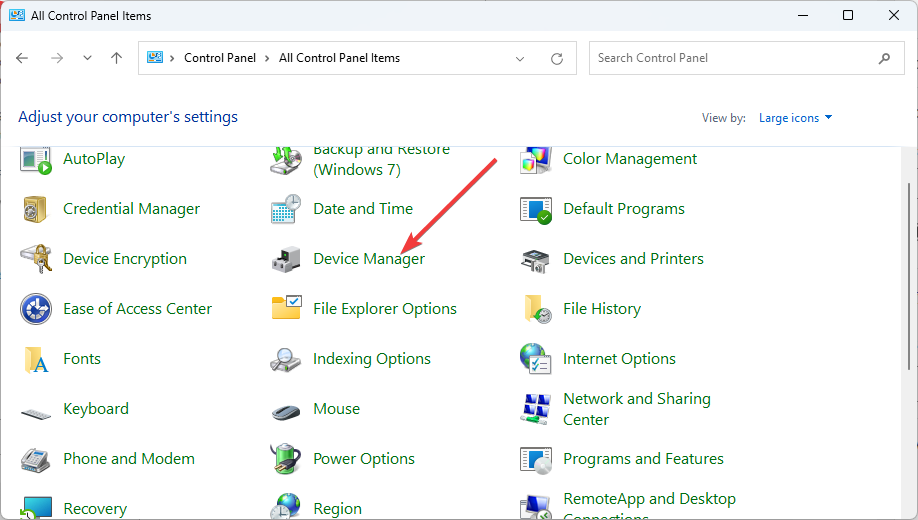
Task: Open the Ease of Access Center link
Action: pos(138,309)
